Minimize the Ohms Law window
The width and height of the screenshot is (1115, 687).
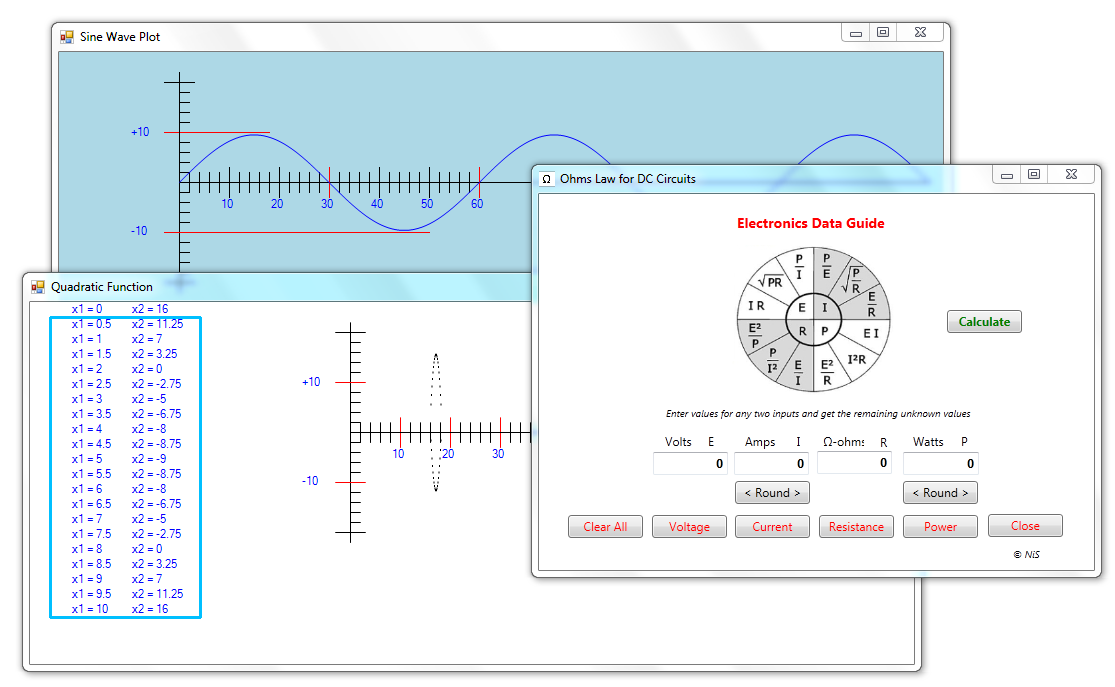click(1007, 175)
